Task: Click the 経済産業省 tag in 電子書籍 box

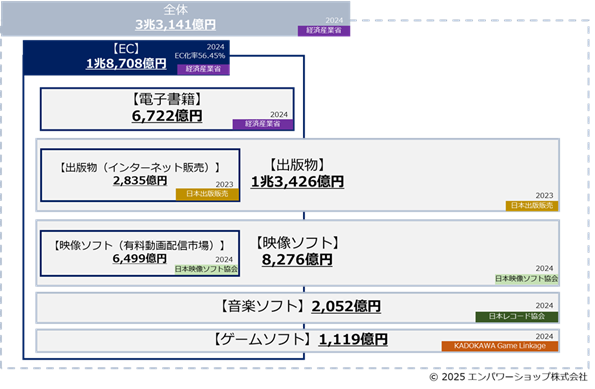Action: click(x=263, y=124)
